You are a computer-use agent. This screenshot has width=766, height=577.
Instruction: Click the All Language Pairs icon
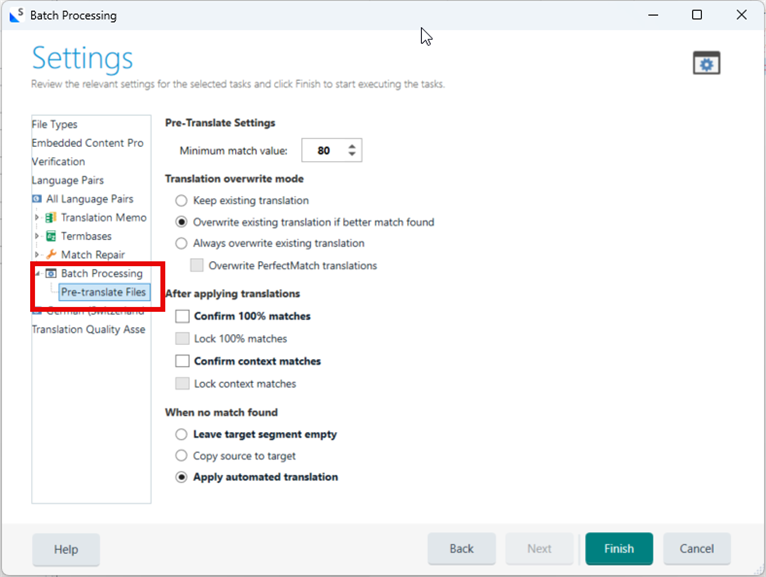37,199
